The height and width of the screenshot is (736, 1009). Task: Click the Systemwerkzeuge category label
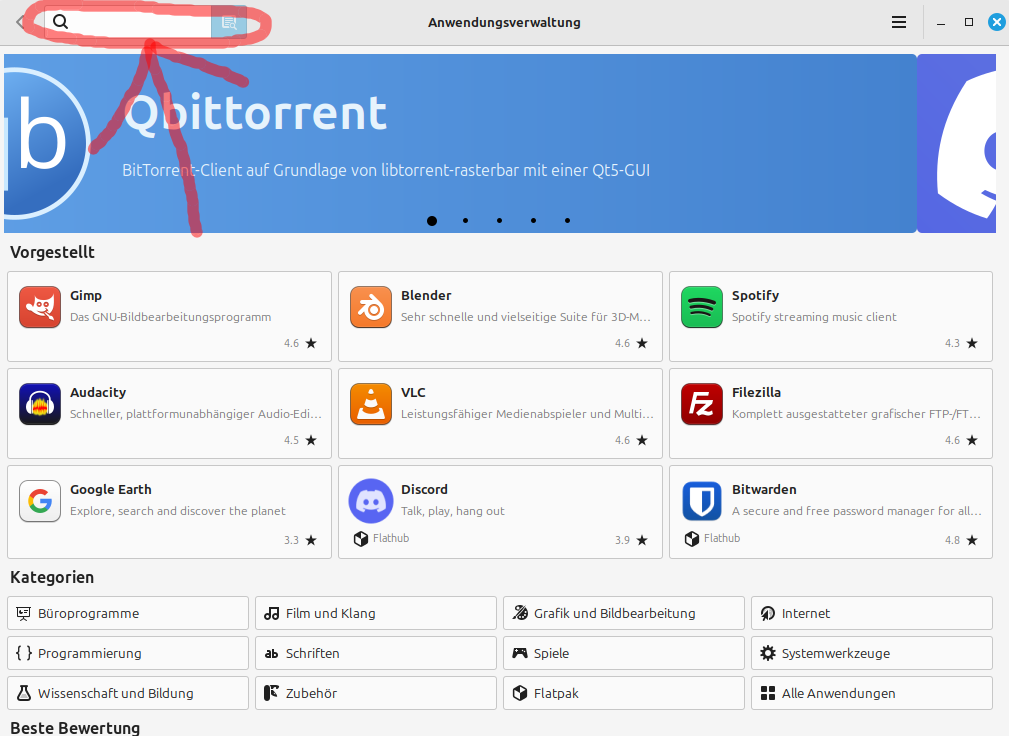[x=836, y=654]
